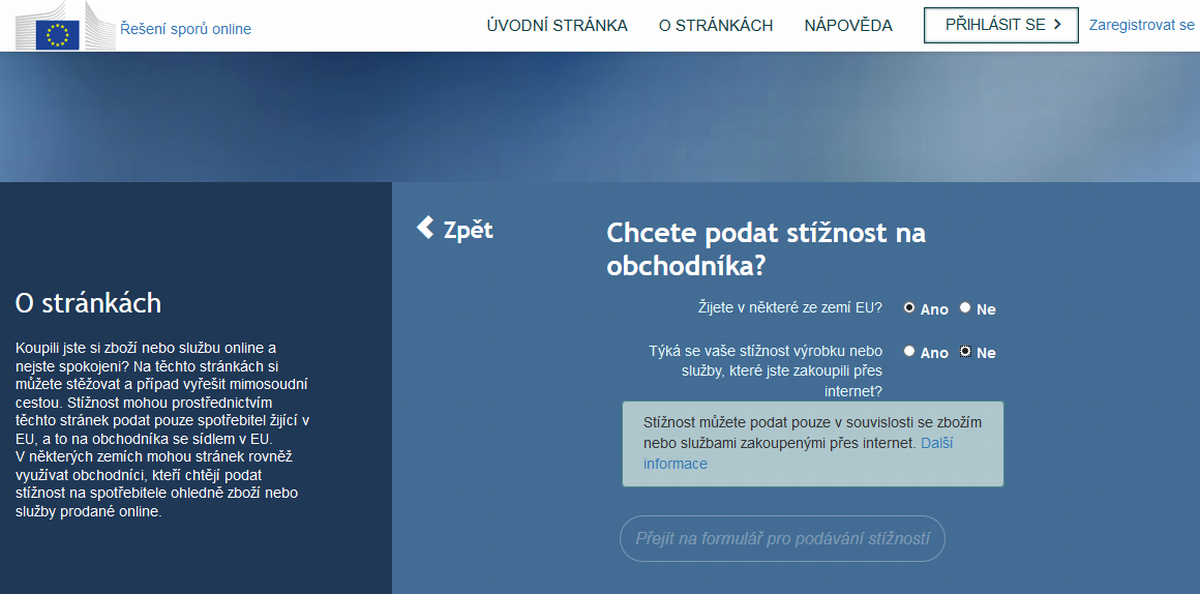The height and width of the screenshot is (594, 1200).
Task: Select Ne for the internet purchase question
Action: click(x=964, y=351)
